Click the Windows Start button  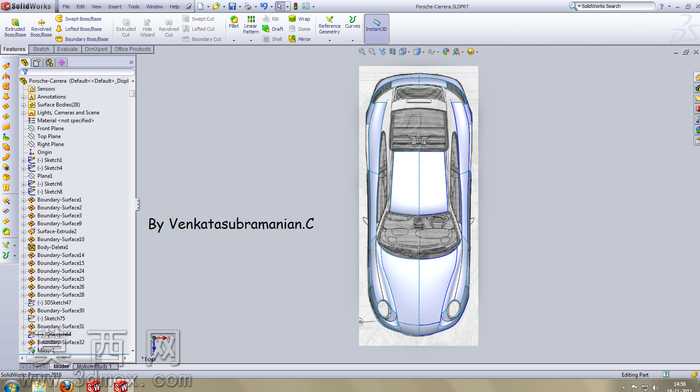tap(11, 386)
